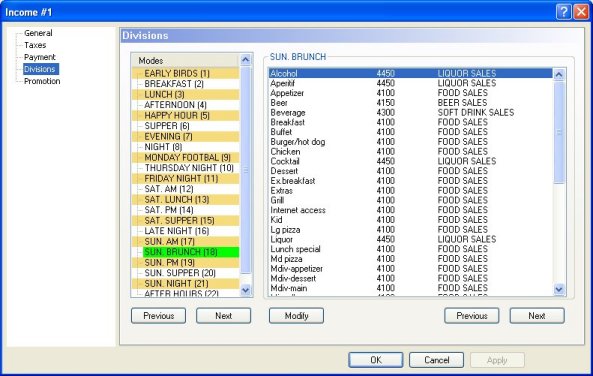Switch to the Payment page
The image size is (593, 376).
(x=40, y=57)
